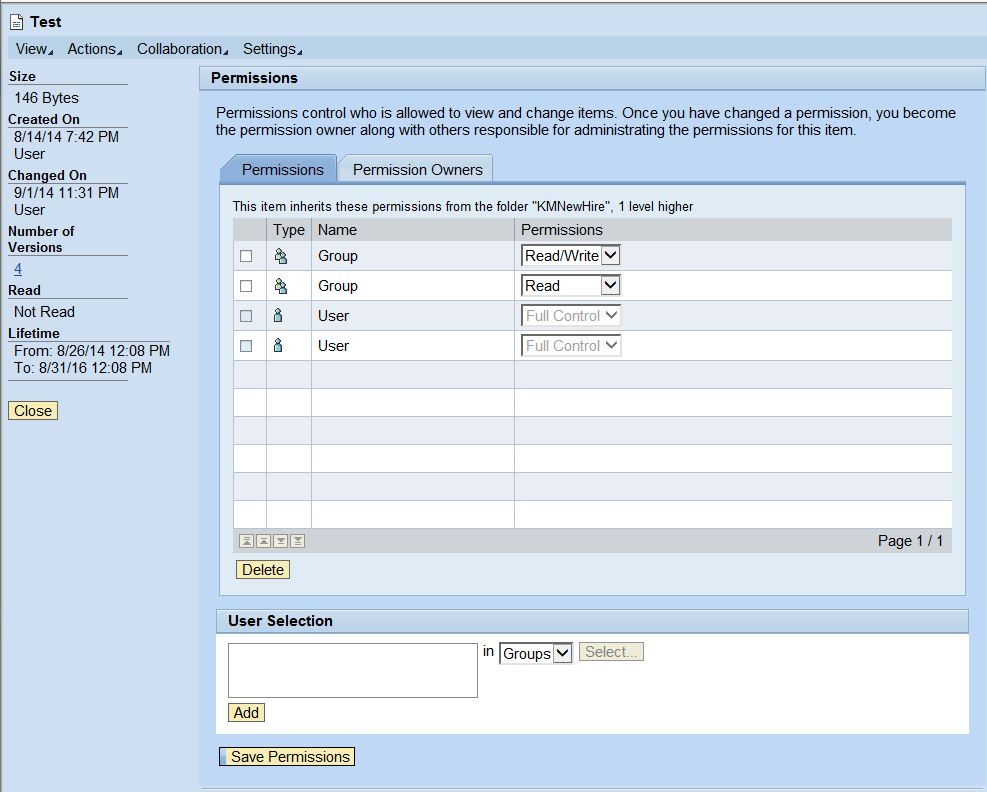The image size is (987, 792).
Task: Open the Settings menu
Action: [272, 49]
